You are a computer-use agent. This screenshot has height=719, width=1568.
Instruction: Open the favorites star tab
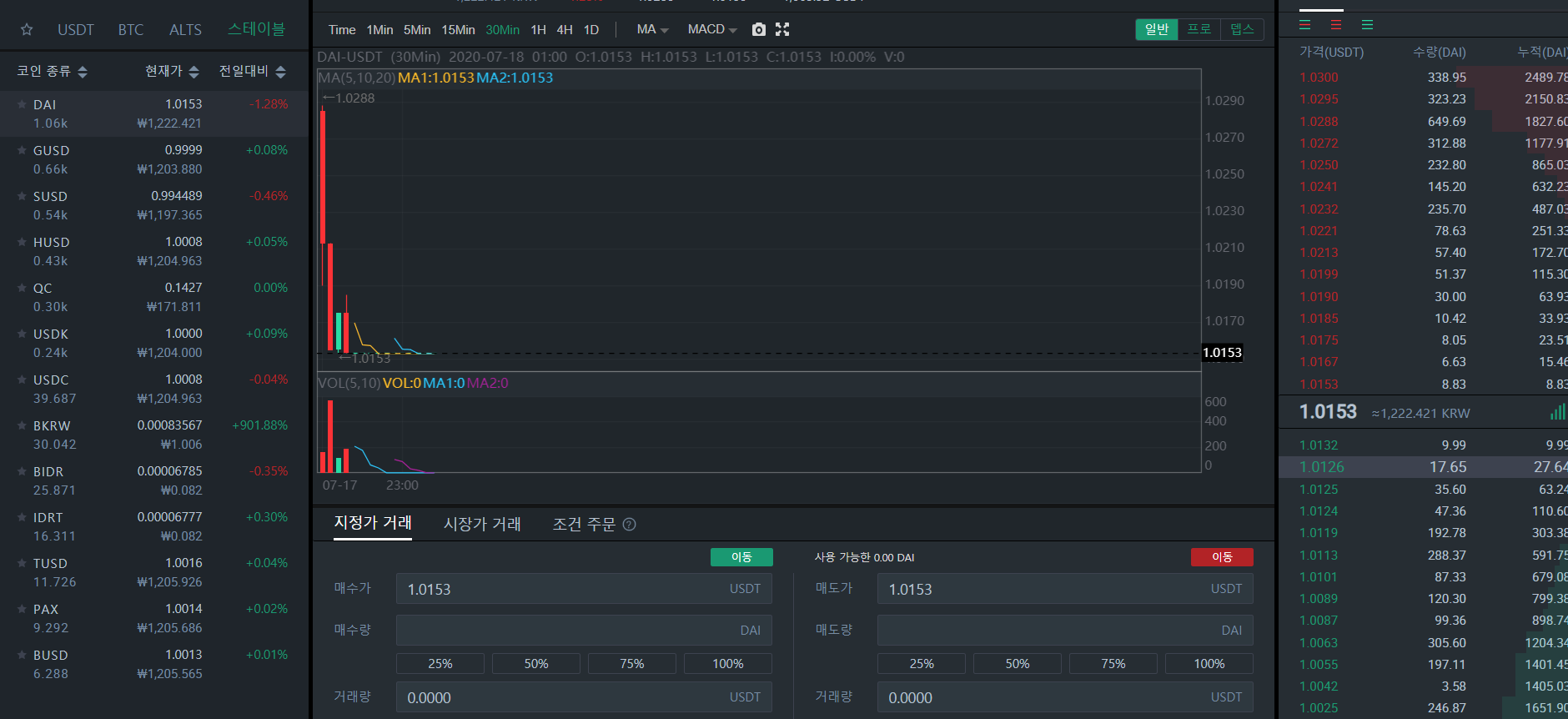27,30
